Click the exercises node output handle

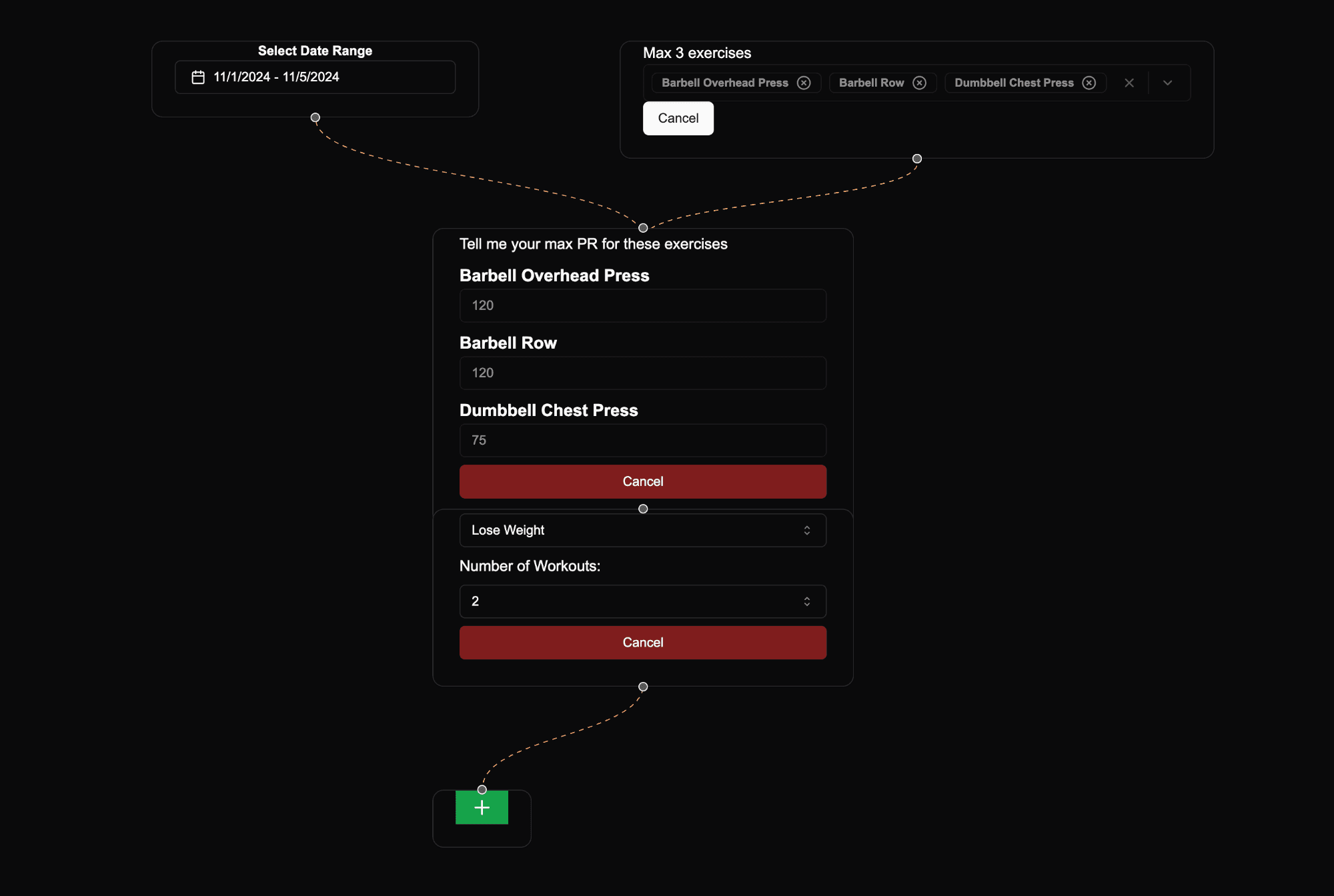[x=917, y=159]
